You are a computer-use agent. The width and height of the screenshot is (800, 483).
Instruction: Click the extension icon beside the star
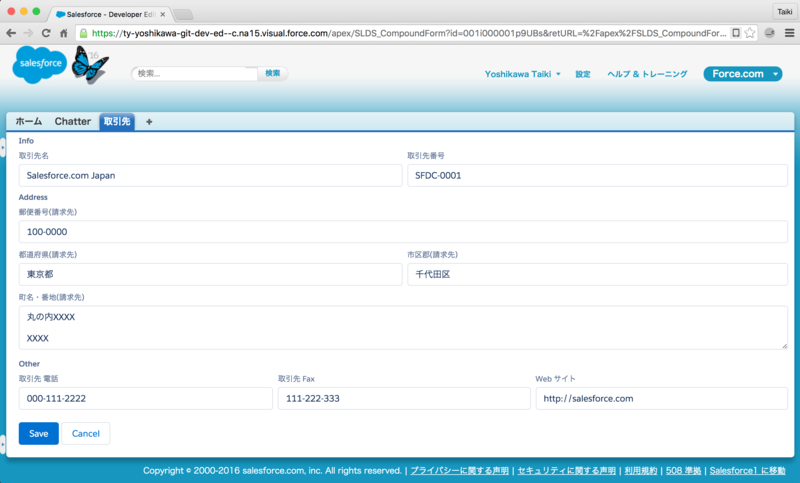click(x=769, y=33)
